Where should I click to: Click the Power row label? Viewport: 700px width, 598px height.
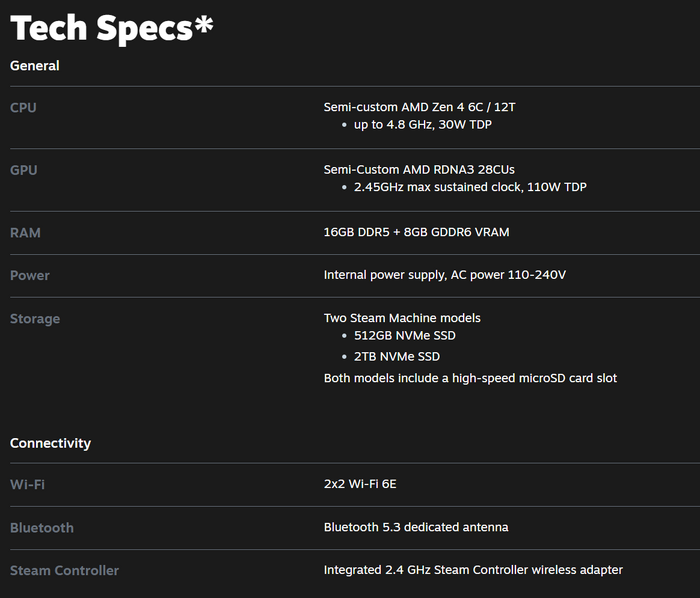pyautogui.click(x=30, y=275)
